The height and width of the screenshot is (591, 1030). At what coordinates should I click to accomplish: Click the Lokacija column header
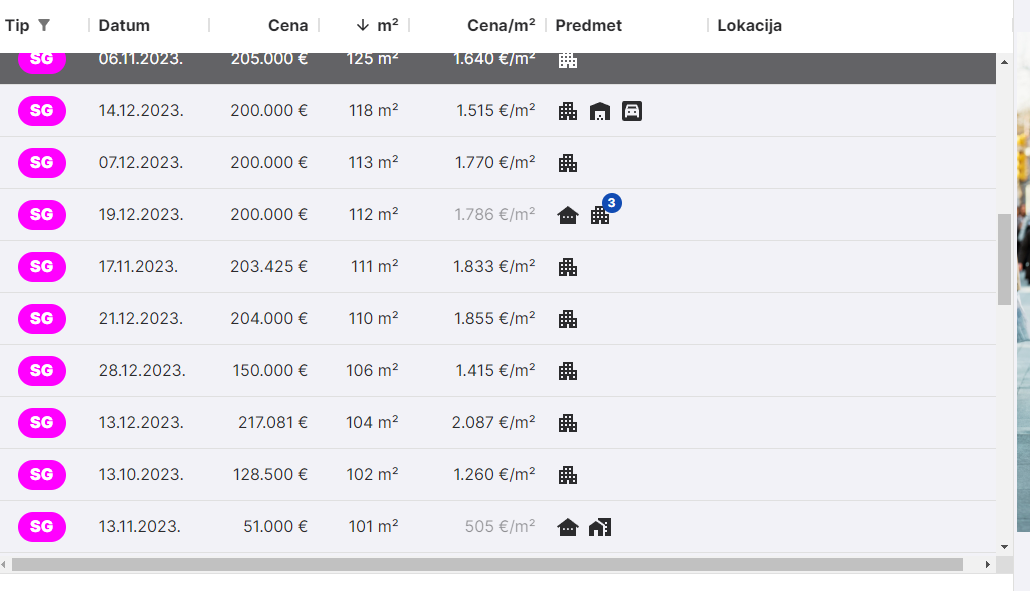[x=749, y=25]
